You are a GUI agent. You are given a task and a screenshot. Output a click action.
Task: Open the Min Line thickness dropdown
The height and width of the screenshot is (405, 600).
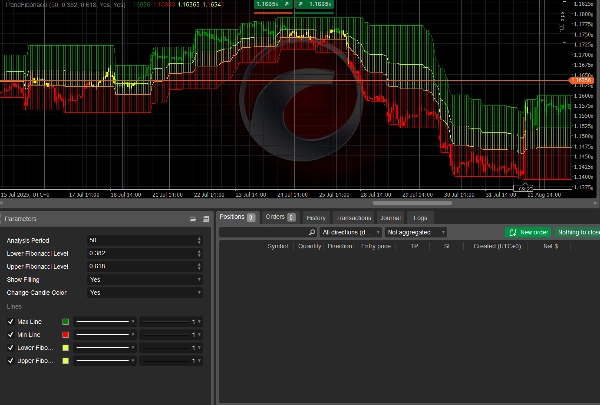click(x=171, y=335)
